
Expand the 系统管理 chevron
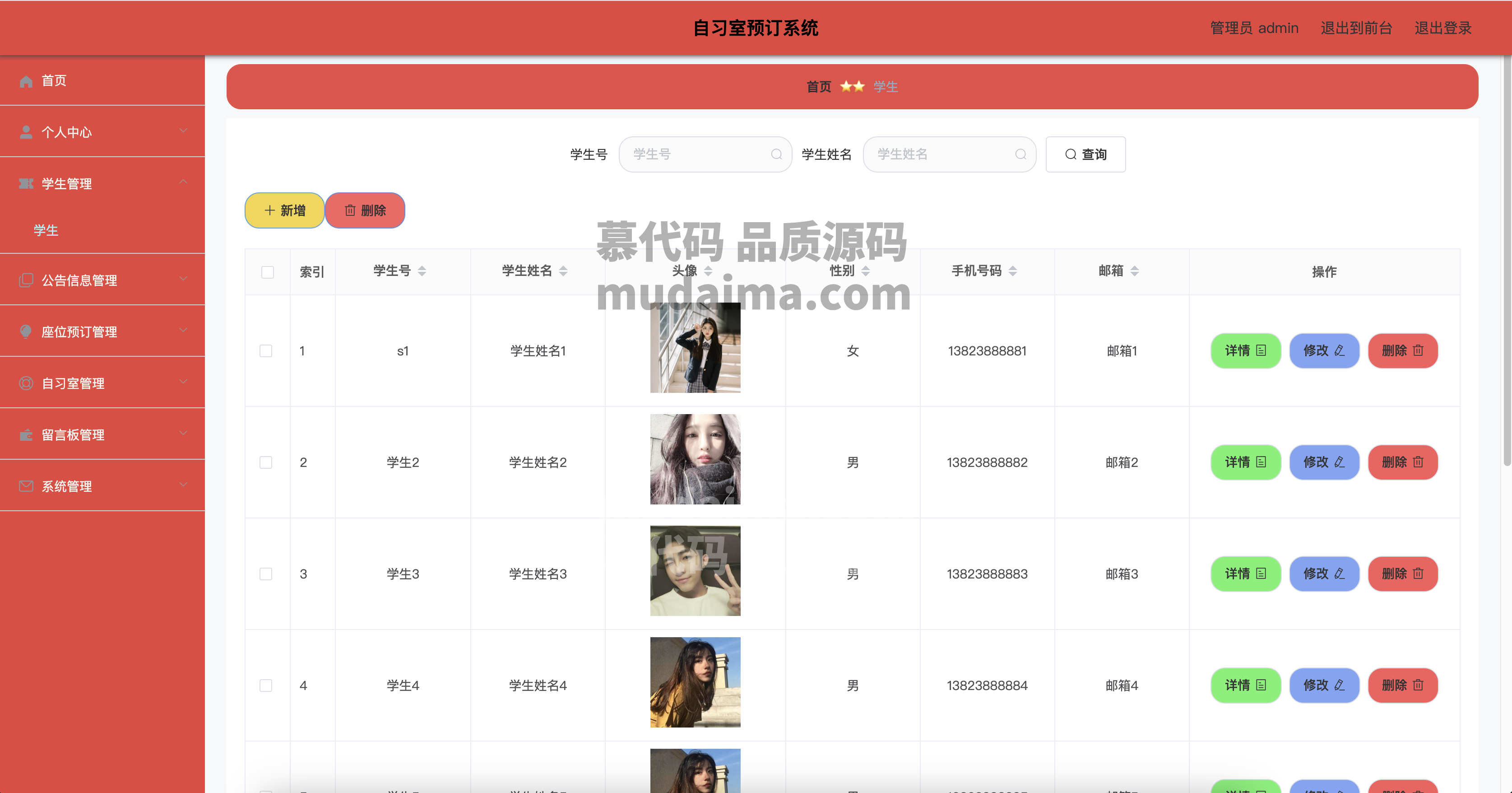[183, 485]
